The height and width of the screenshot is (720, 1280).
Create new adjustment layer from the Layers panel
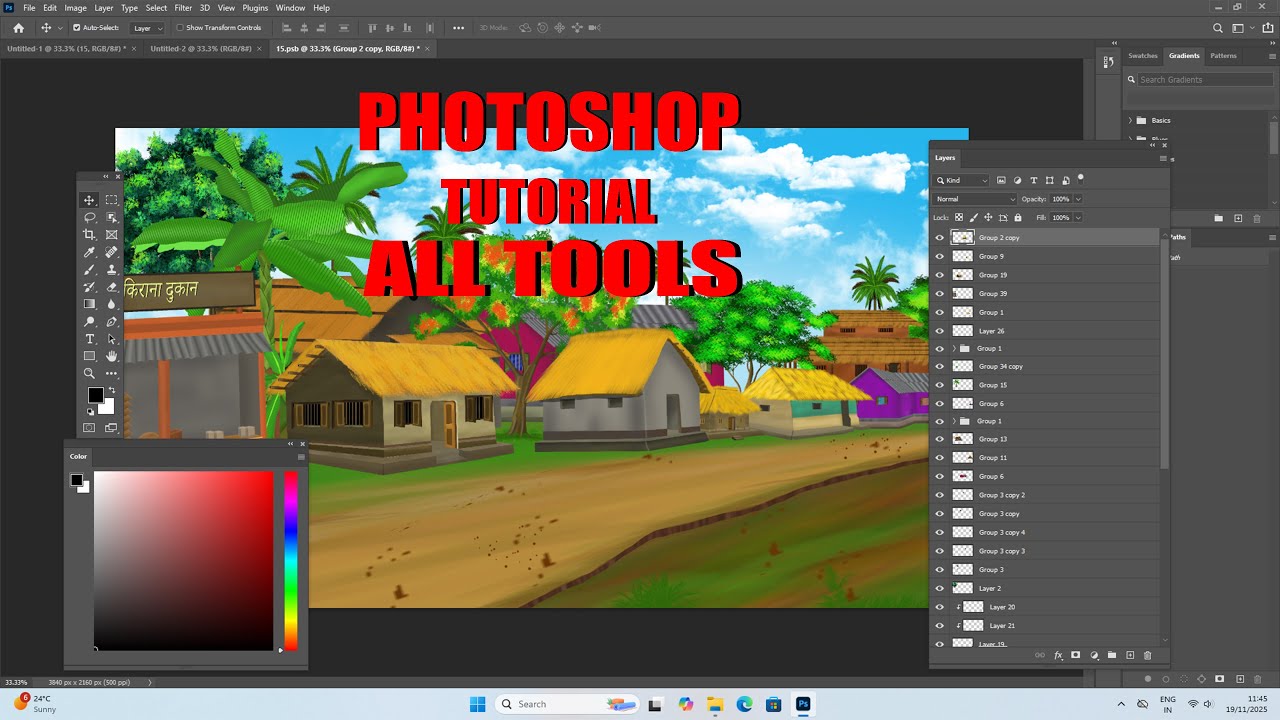click(1094, 655)
